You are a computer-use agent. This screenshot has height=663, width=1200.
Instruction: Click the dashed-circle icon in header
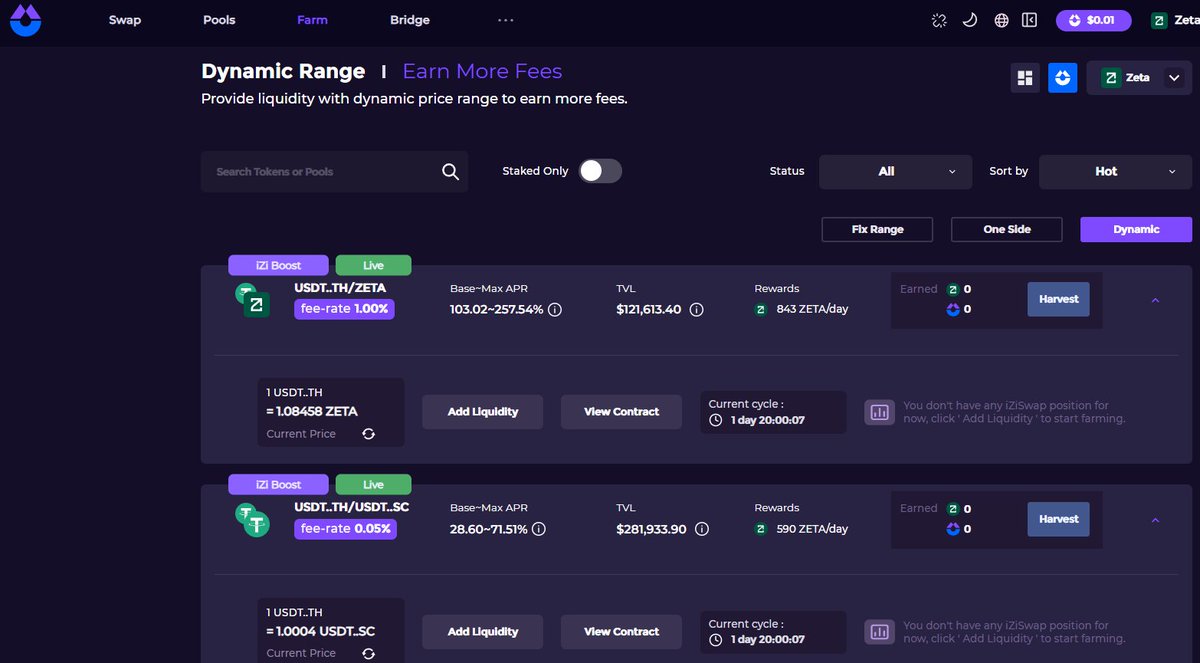[x=938, y=20]
